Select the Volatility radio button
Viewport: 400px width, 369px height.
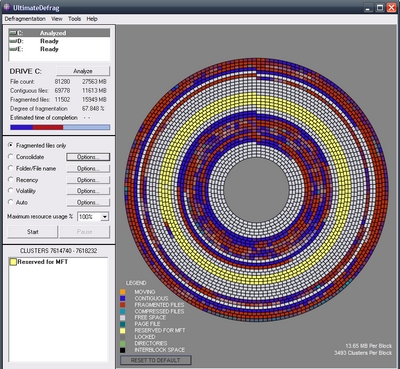point(11,191)
